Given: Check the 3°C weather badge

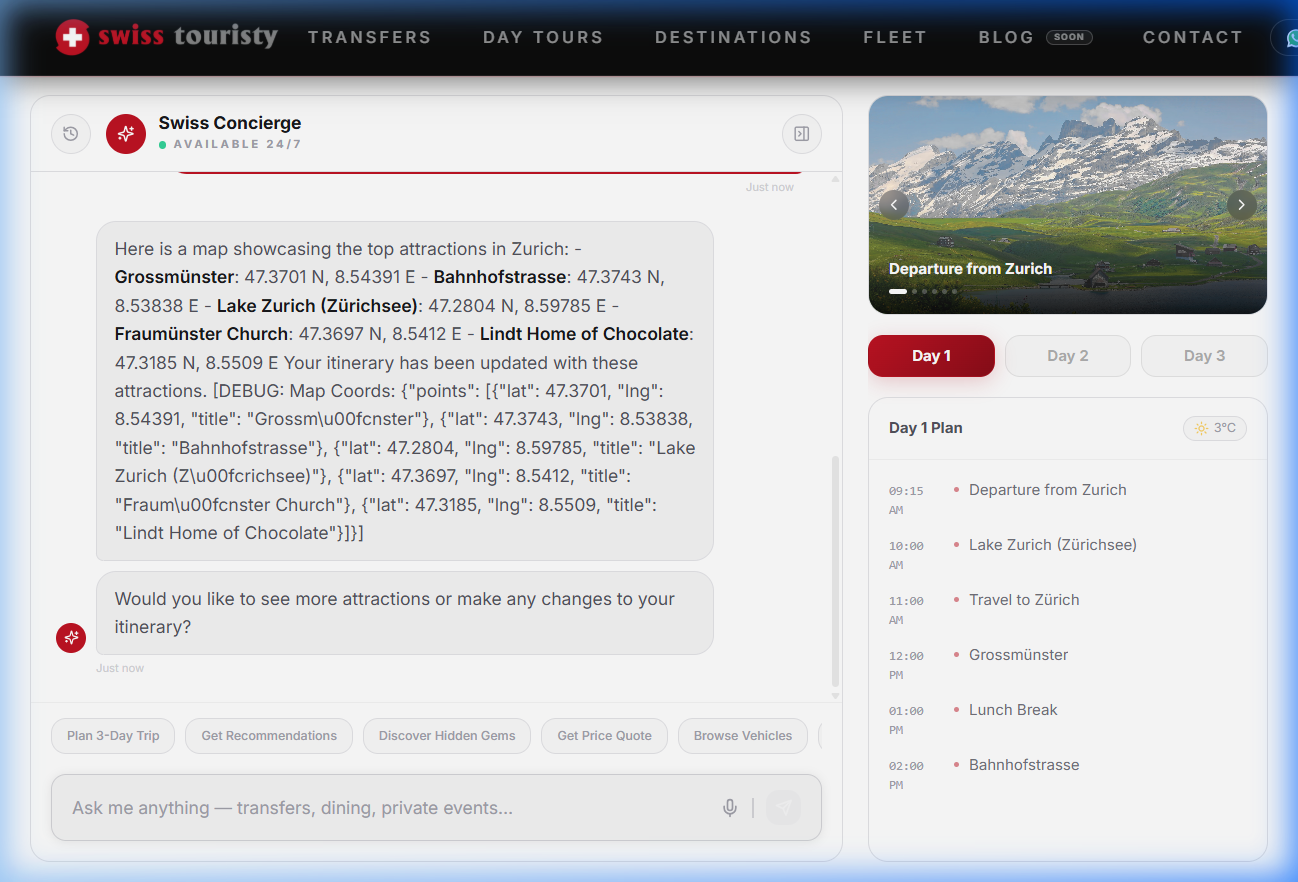Looking at the screenshot, I should [1214, 427].
